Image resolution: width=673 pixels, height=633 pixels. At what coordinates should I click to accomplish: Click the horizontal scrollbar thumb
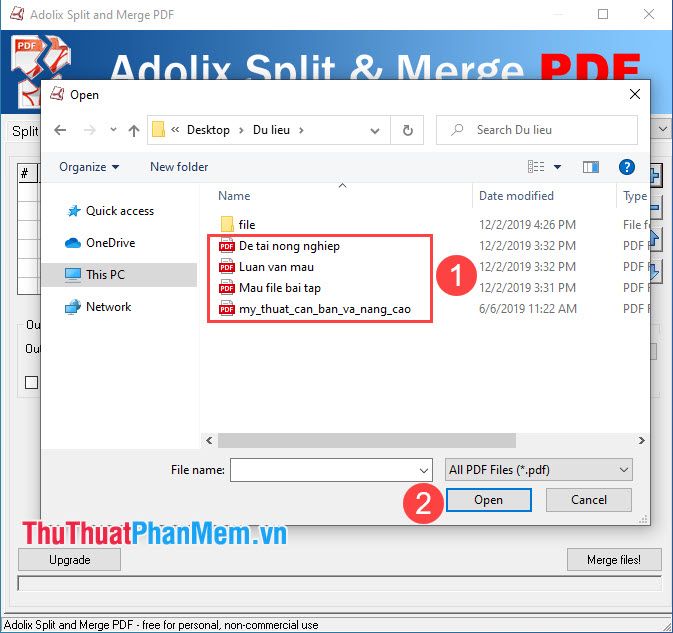[367, 440]
